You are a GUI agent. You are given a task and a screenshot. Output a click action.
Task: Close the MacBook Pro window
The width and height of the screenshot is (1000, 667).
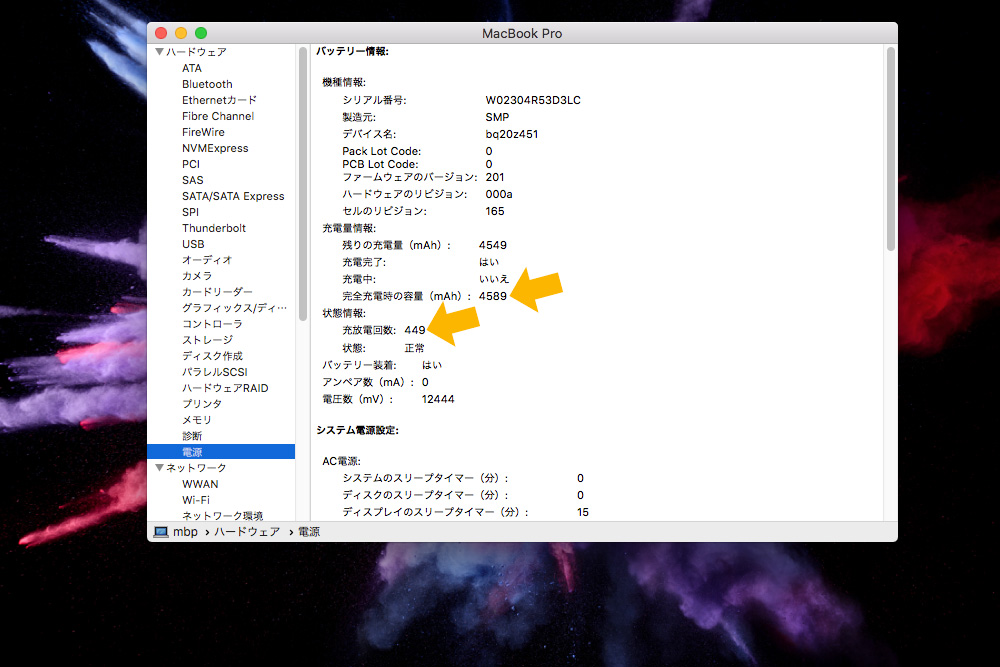coord(161,33)
